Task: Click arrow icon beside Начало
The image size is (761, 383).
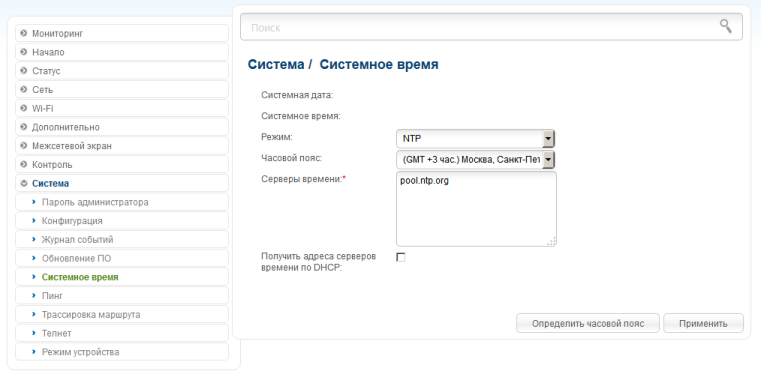Action: tap(24, 52)
